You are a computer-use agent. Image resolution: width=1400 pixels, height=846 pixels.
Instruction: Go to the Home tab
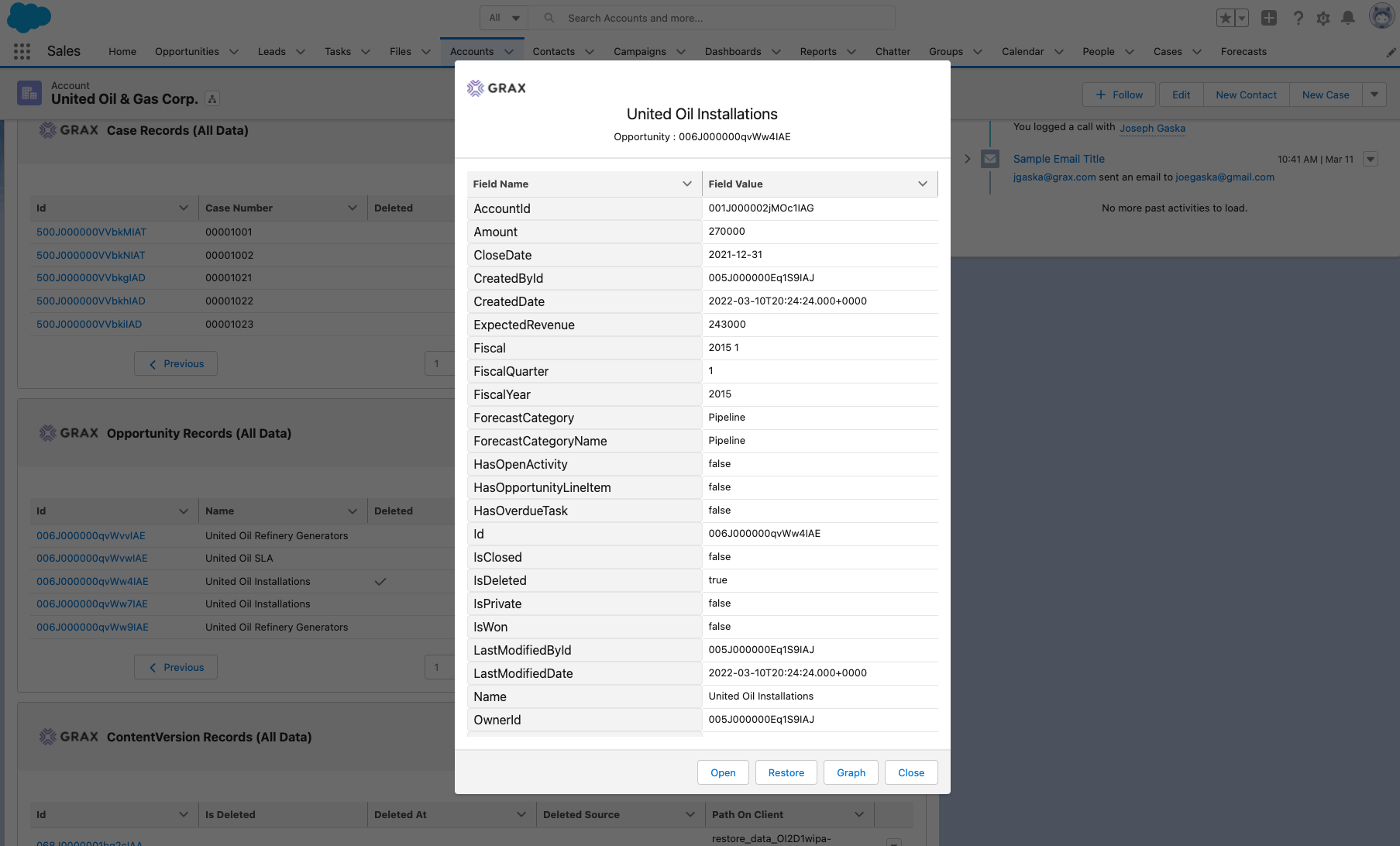[122, 52]
